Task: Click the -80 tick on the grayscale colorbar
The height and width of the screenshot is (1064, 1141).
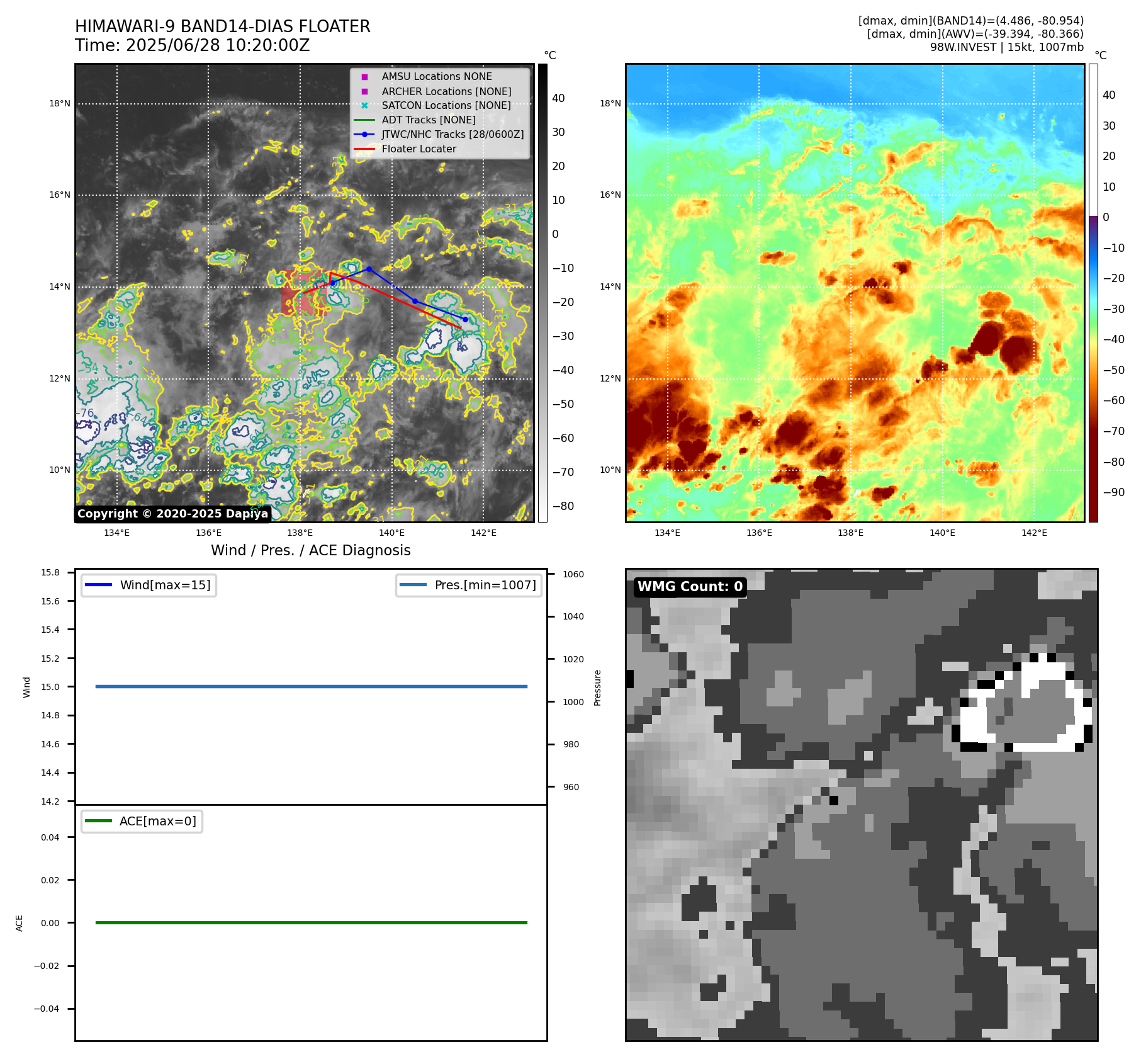Action: [x=563, y=506]
